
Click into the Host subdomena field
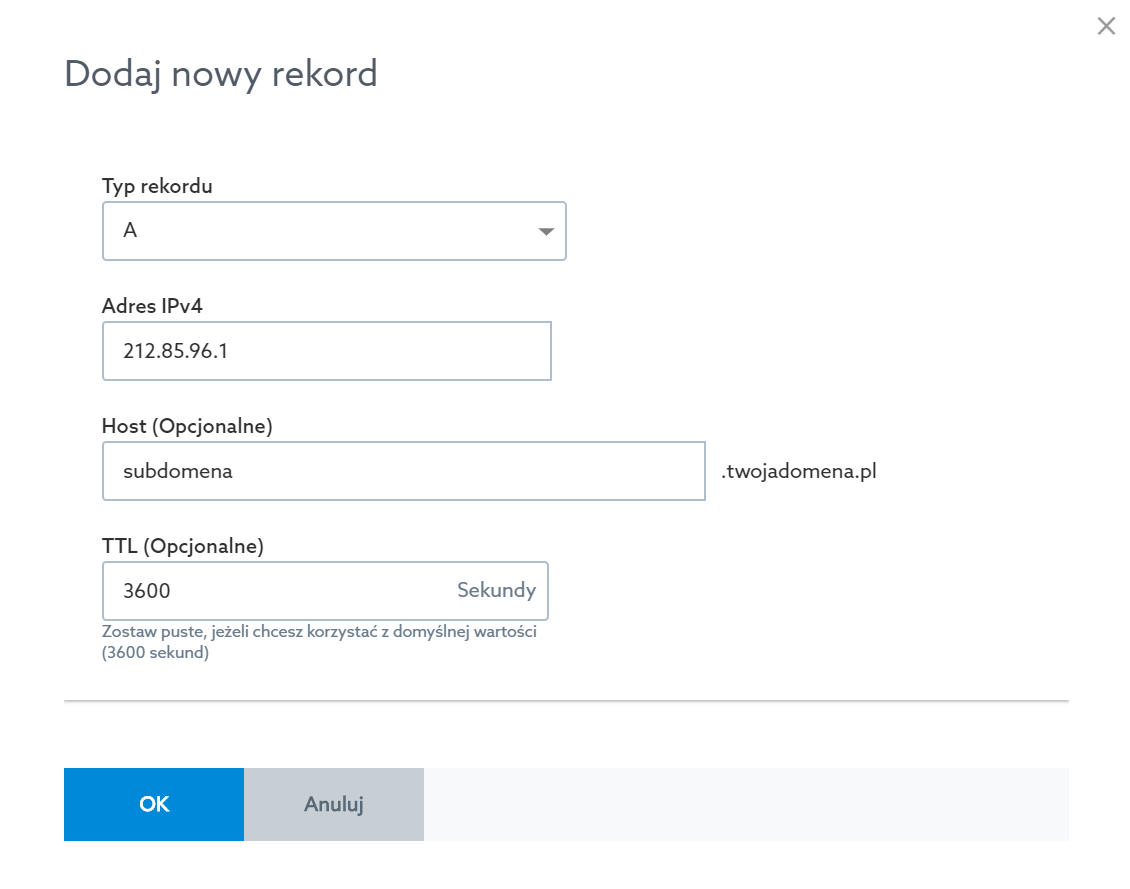pos(403,471)
